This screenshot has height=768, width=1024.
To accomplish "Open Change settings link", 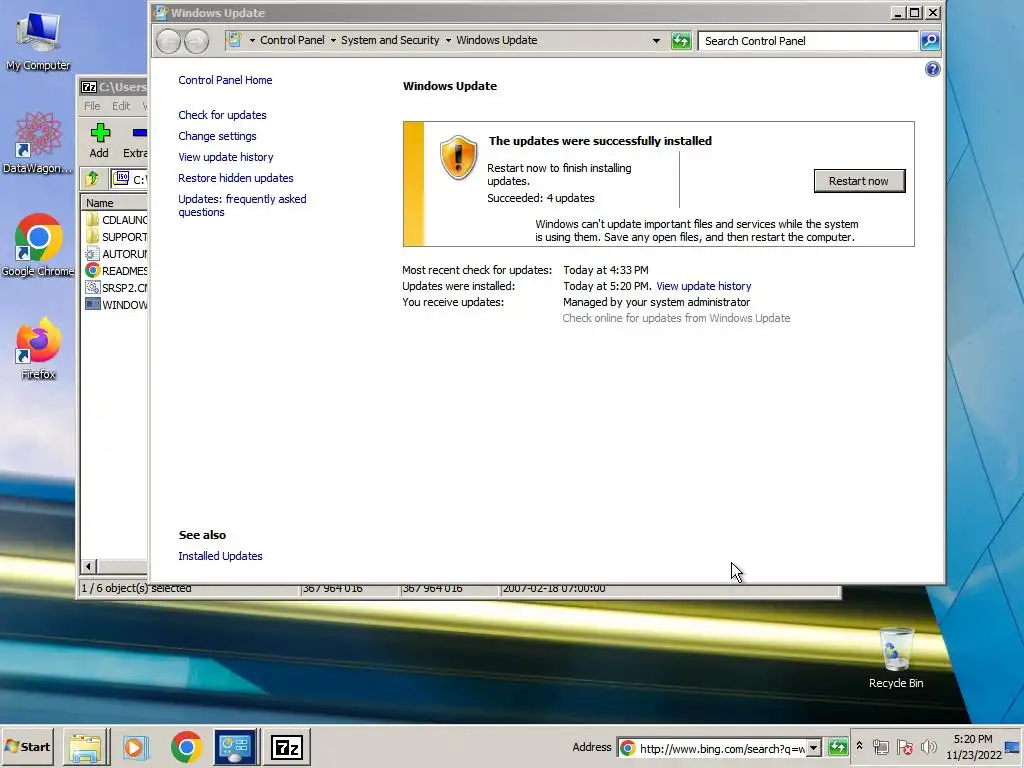I will [x=217, y=136].
